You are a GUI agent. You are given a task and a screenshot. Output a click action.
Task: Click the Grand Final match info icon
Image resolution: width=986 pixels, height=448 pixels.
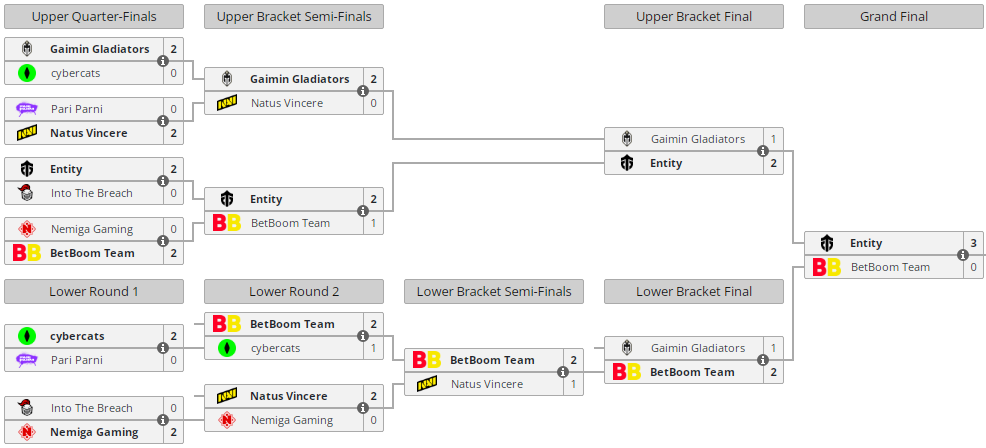pyautogui.click(x=963, y=255)
